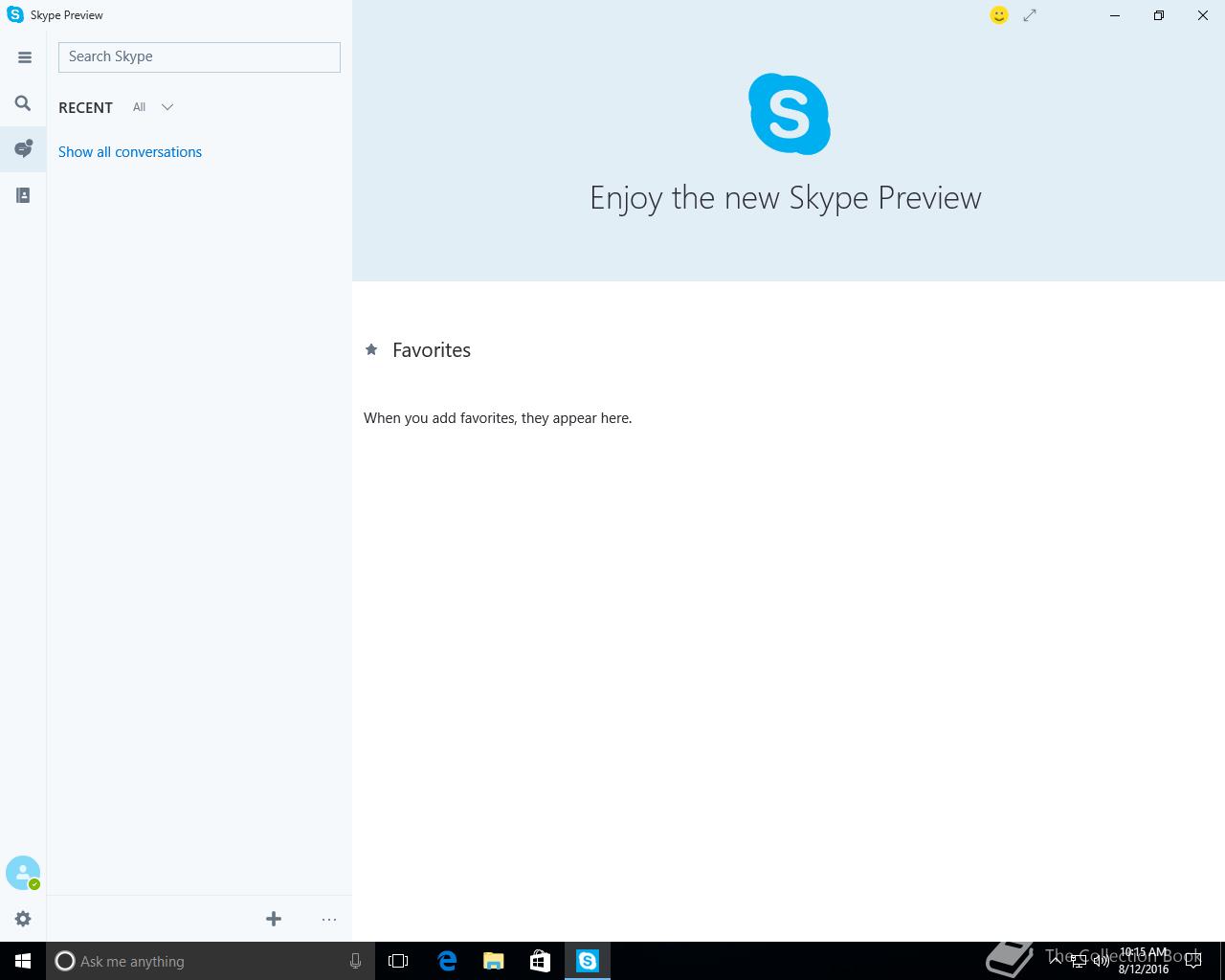The image size is (1225, 980).
Task: Open File Explorer from taskbar
Action: click(x=494, y=961)
